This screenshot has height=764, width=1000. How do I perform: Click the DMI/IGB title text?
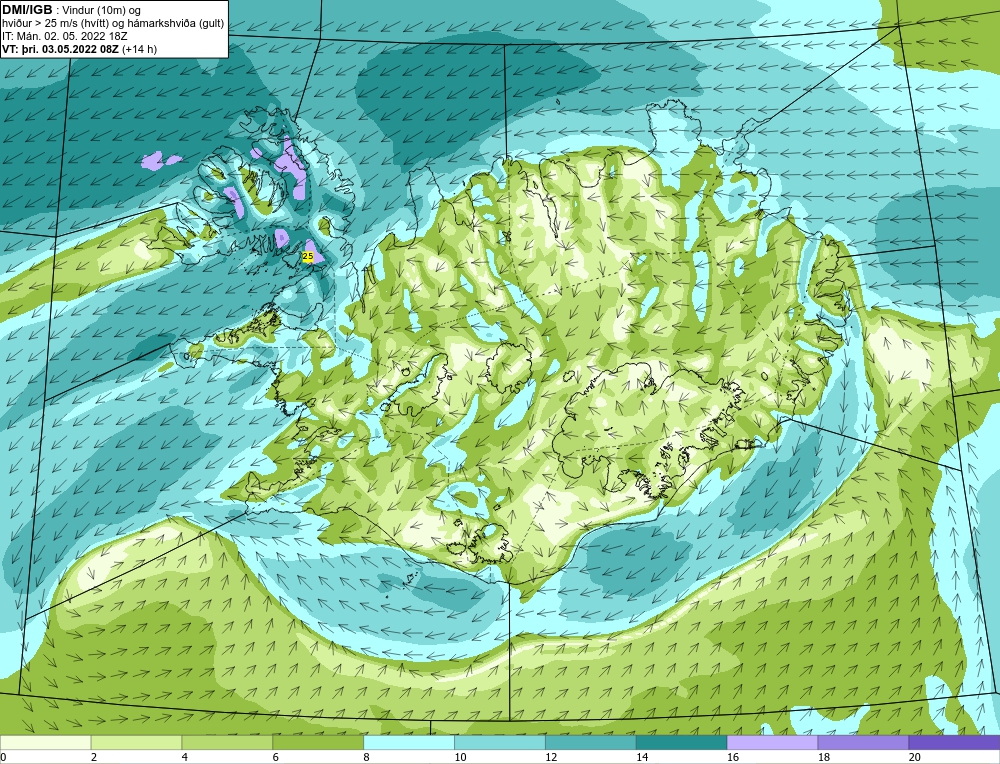click(27, 10)
